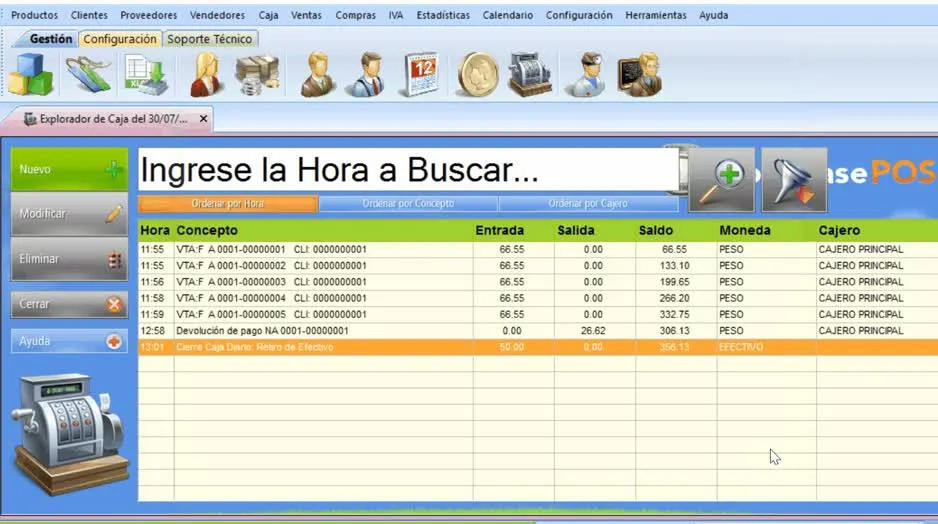Close the Explorador de Caja tab
938x524 pixels.
(203, 118)
